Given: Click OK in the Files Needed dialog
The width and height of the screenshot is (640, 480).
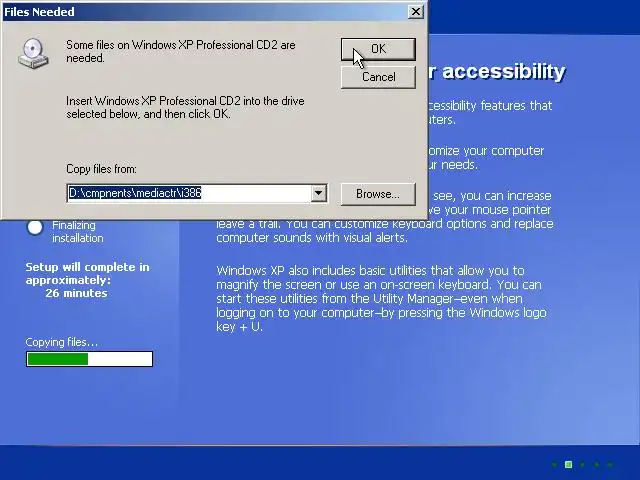Looking at the screenshot, I should click(378, 49).
